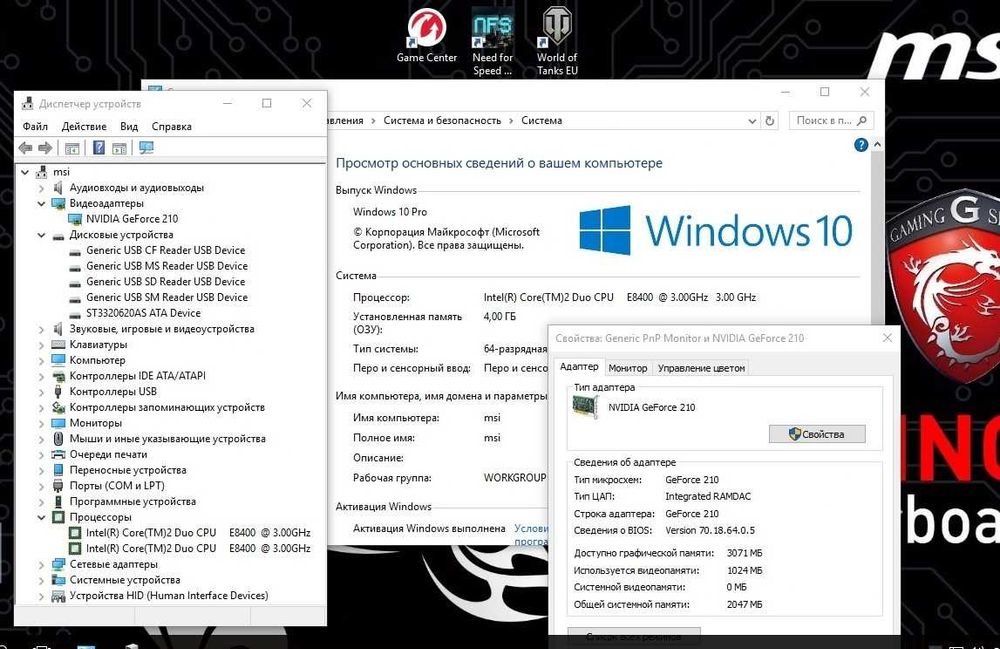Open World of Tanks EU shortcut
1000x649 pixels.
[x=557, y=42]
